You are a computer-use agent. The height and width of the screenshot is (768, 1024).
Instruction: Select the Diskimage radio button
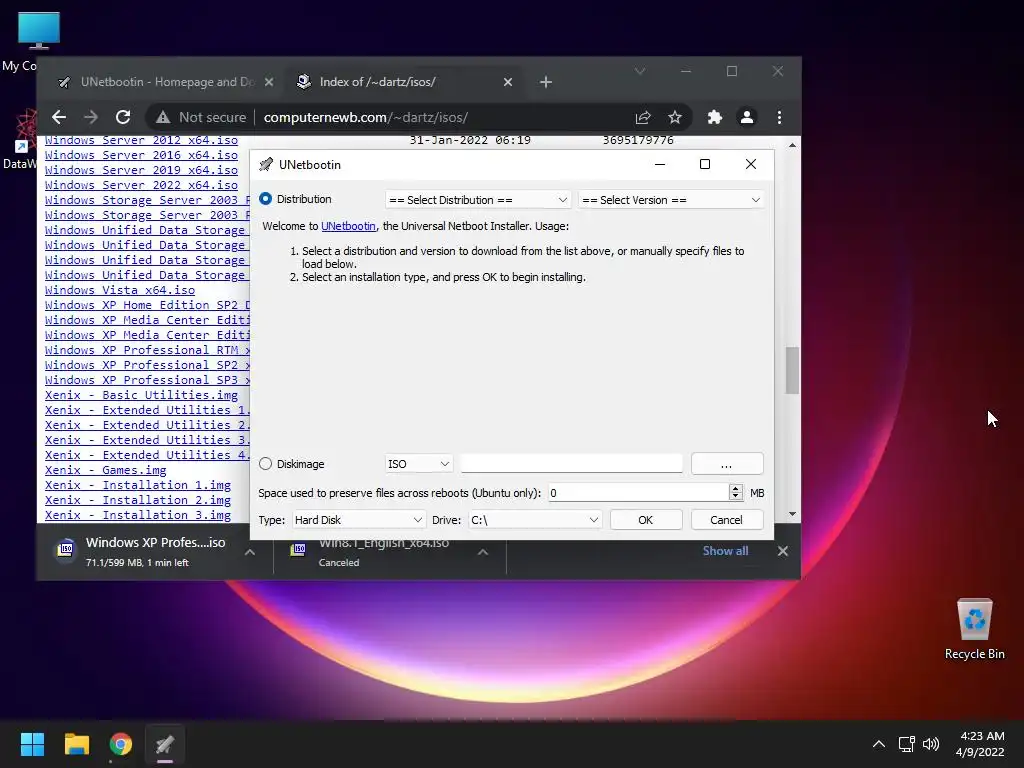[266, 464]
